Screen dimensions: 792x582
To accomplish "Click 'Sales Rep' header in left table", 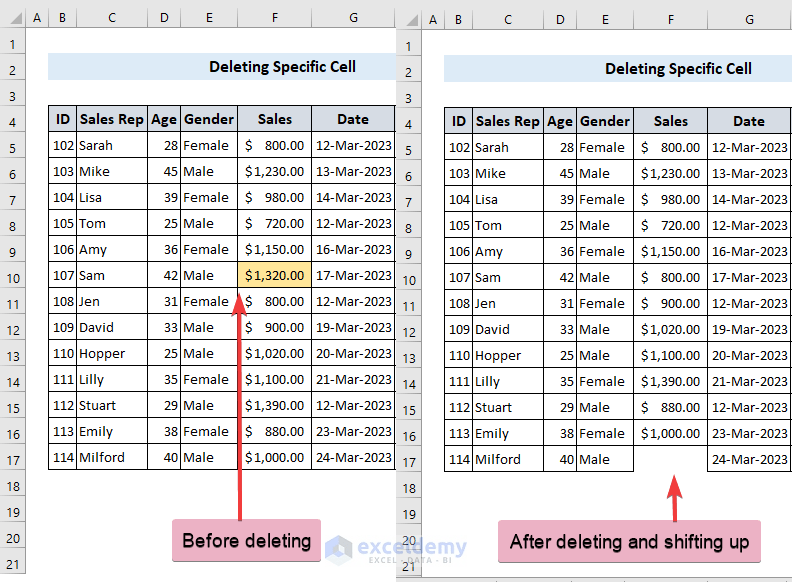I will point(112,119).
